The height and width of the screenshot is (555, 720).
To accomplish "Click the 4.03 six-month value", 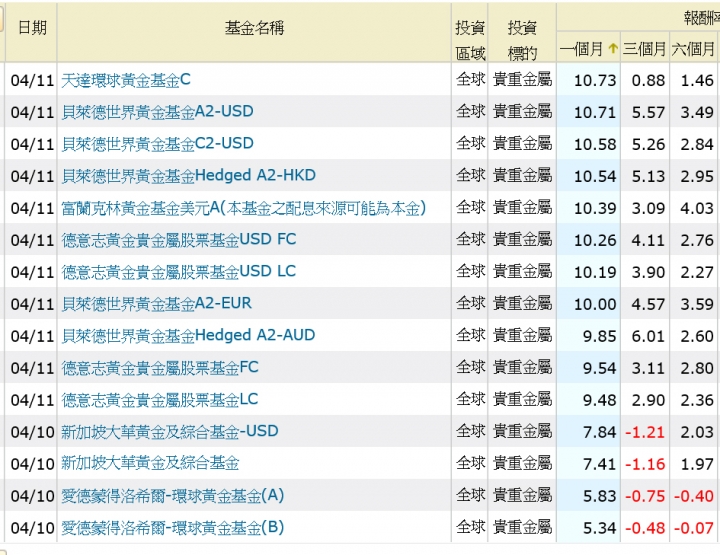I will [697, 209].
